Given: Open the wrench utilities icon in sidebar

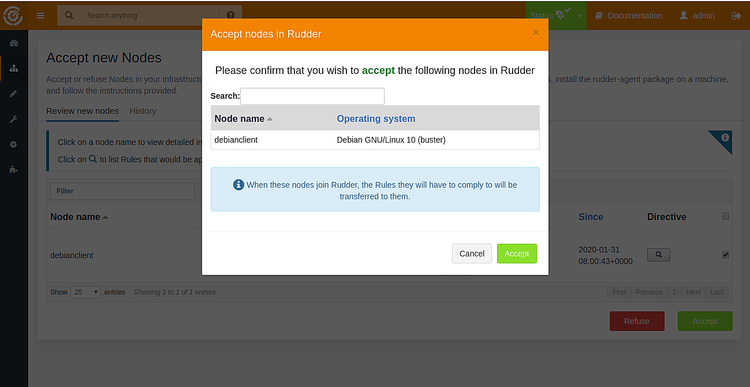Looking at the screenshot, I should (13, 119).
